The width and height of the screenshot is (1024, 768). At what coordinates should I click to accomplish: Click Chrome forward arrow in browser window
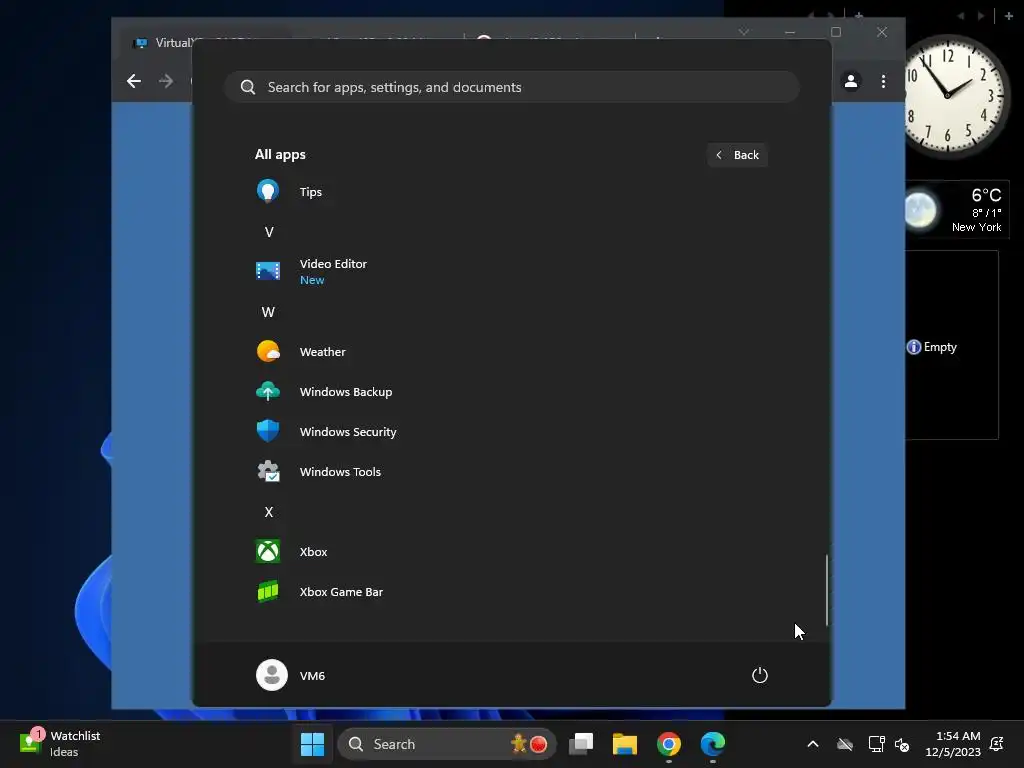[x=166, y=80]
